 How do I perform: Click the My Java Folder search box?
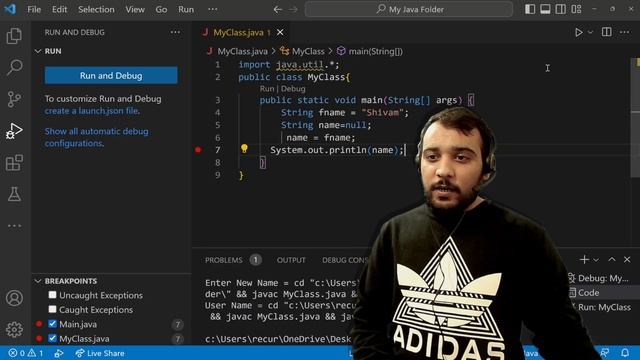point(409,9)
